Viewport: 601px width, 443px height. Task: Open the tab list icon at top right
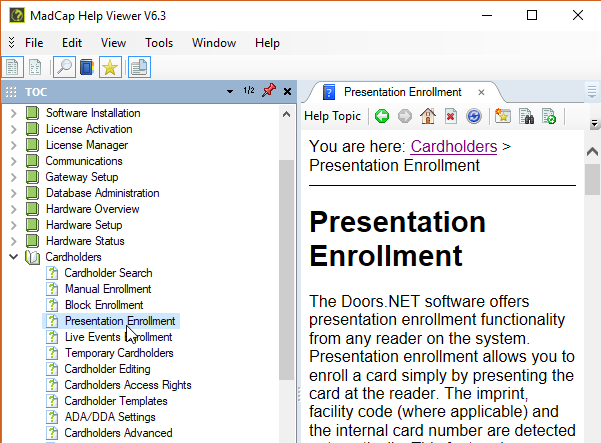(592, 92)
